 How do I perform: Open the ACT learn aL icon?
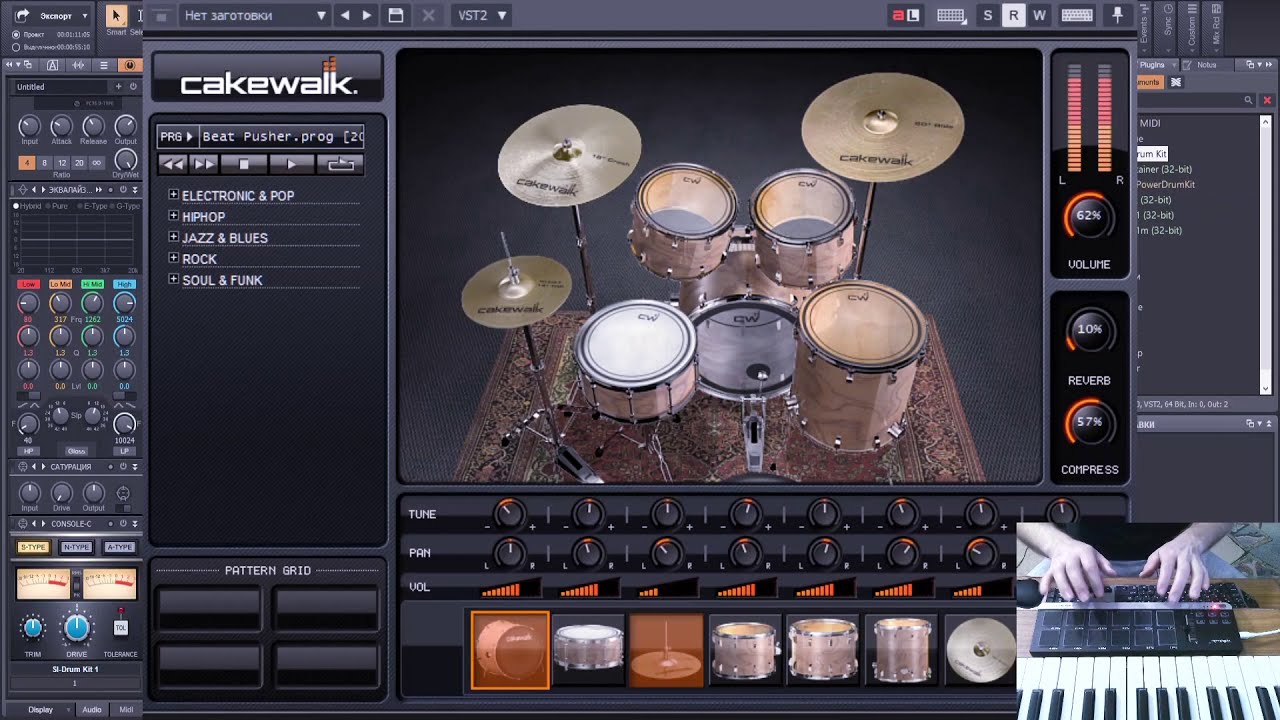click(906, 15)
